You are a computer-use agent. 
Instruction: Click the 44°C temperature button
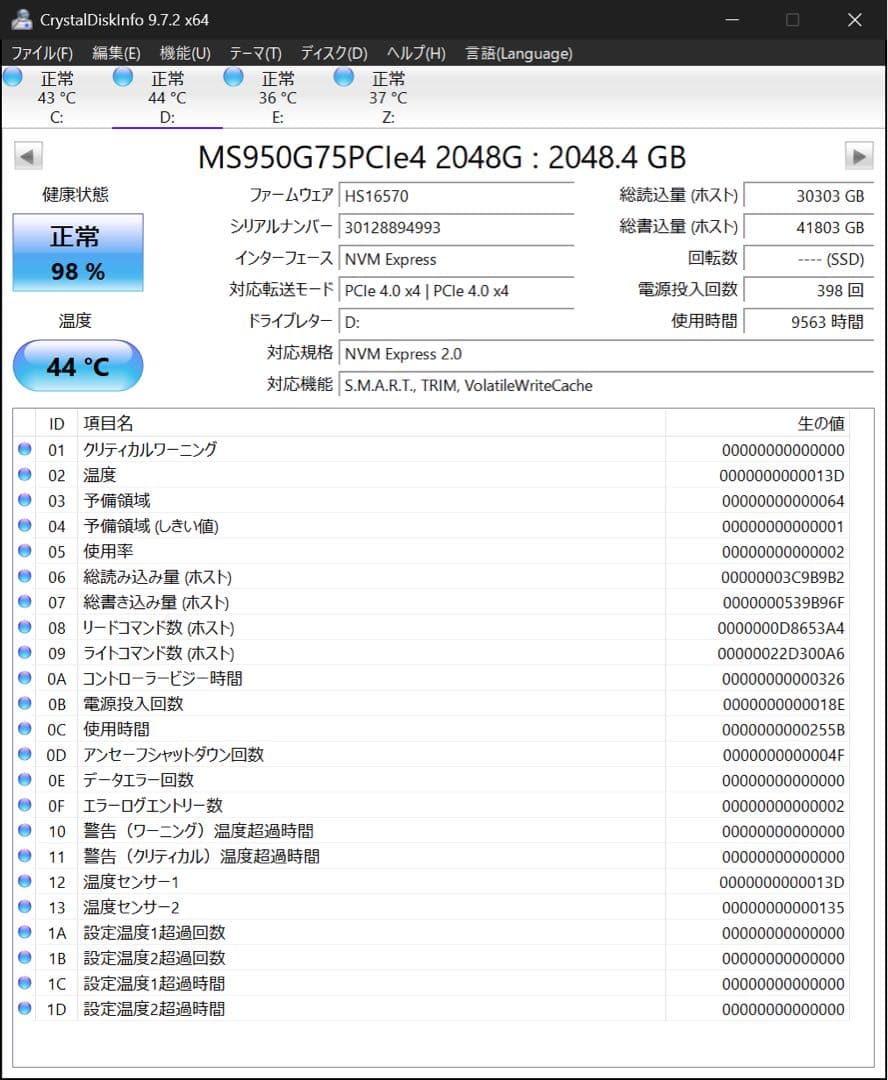coord(77,366)
